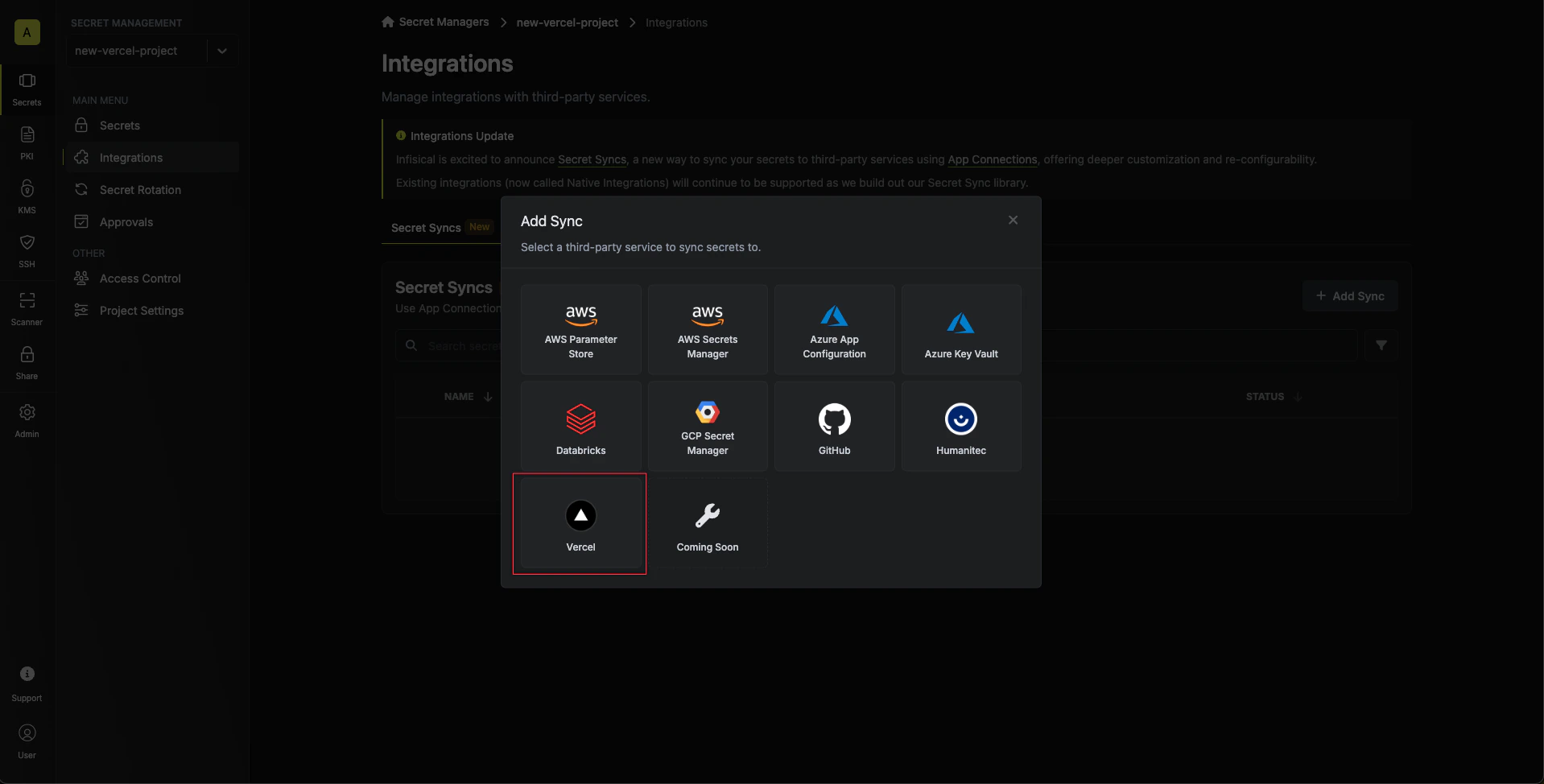Open the secret syncs filter button
1544x784 pixels.
tap(1381, 345)
